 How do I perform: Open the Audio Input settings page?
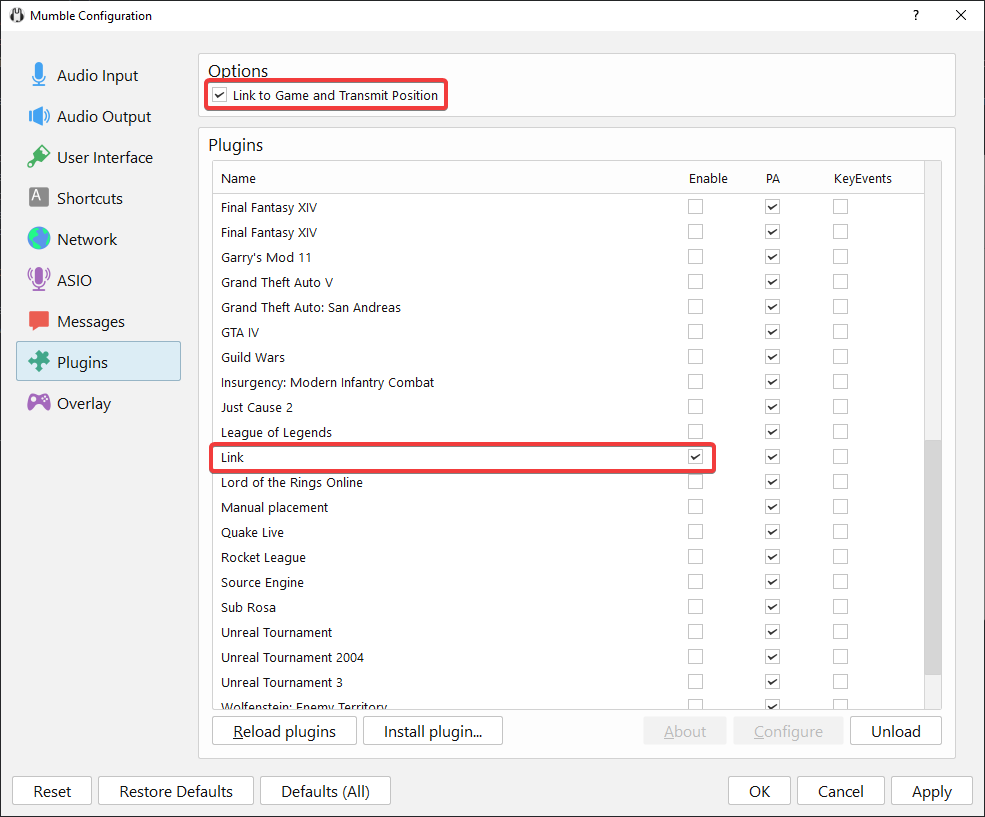click(98, 75)
